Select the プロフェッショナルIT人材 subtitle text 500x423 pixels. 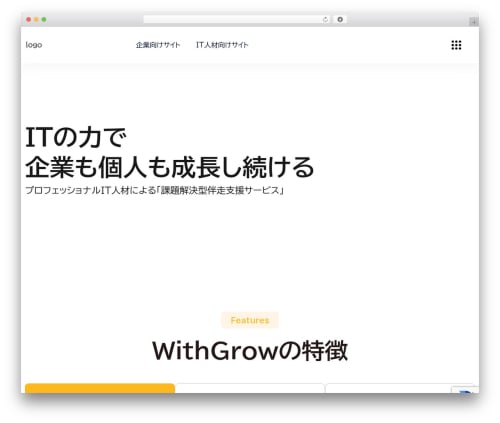(155, 190)
